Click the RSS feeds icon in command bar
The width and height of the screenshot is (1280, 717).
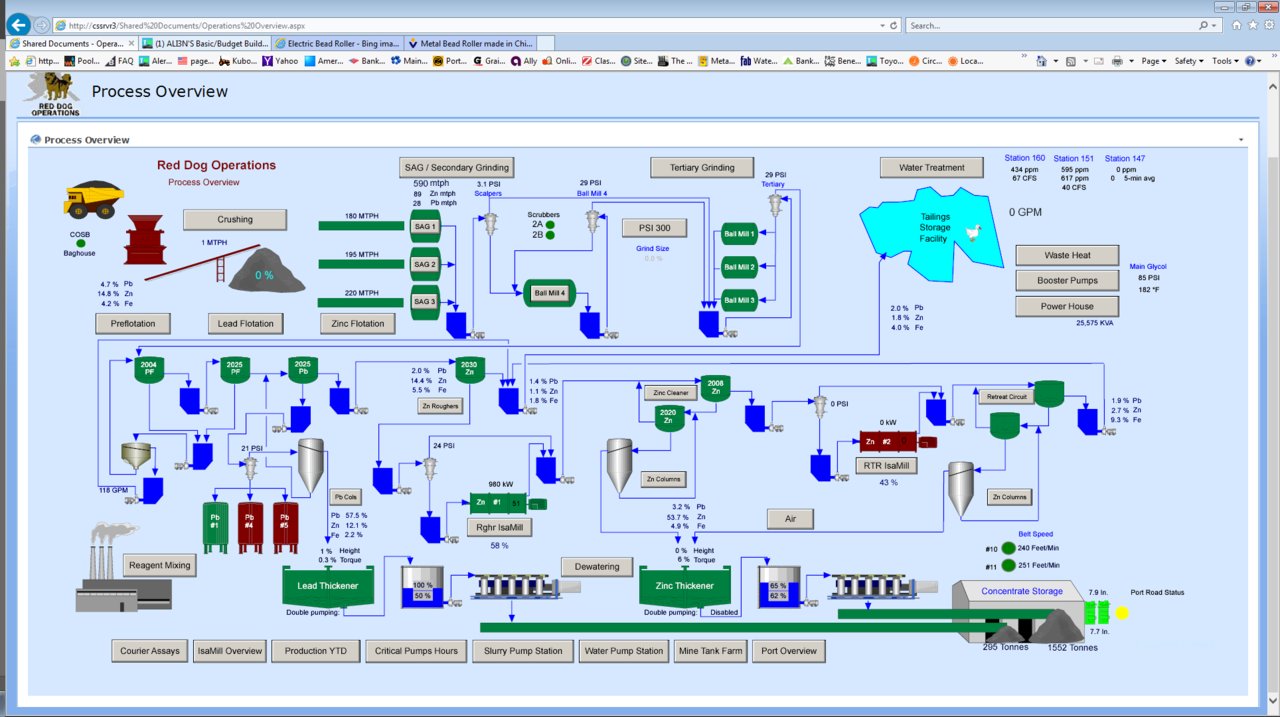coord(1070,61)
